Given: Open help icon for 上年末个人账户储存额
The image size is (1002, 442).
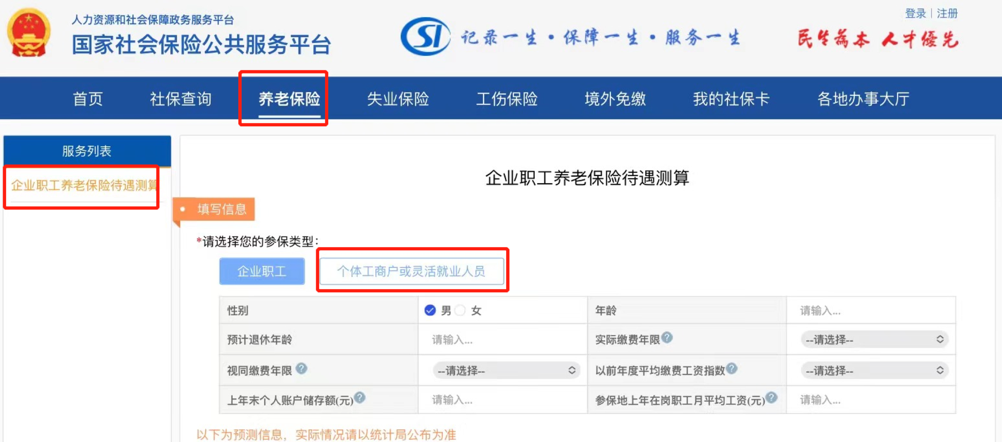Looking at the screenshot, I should (x=360, y=398).
